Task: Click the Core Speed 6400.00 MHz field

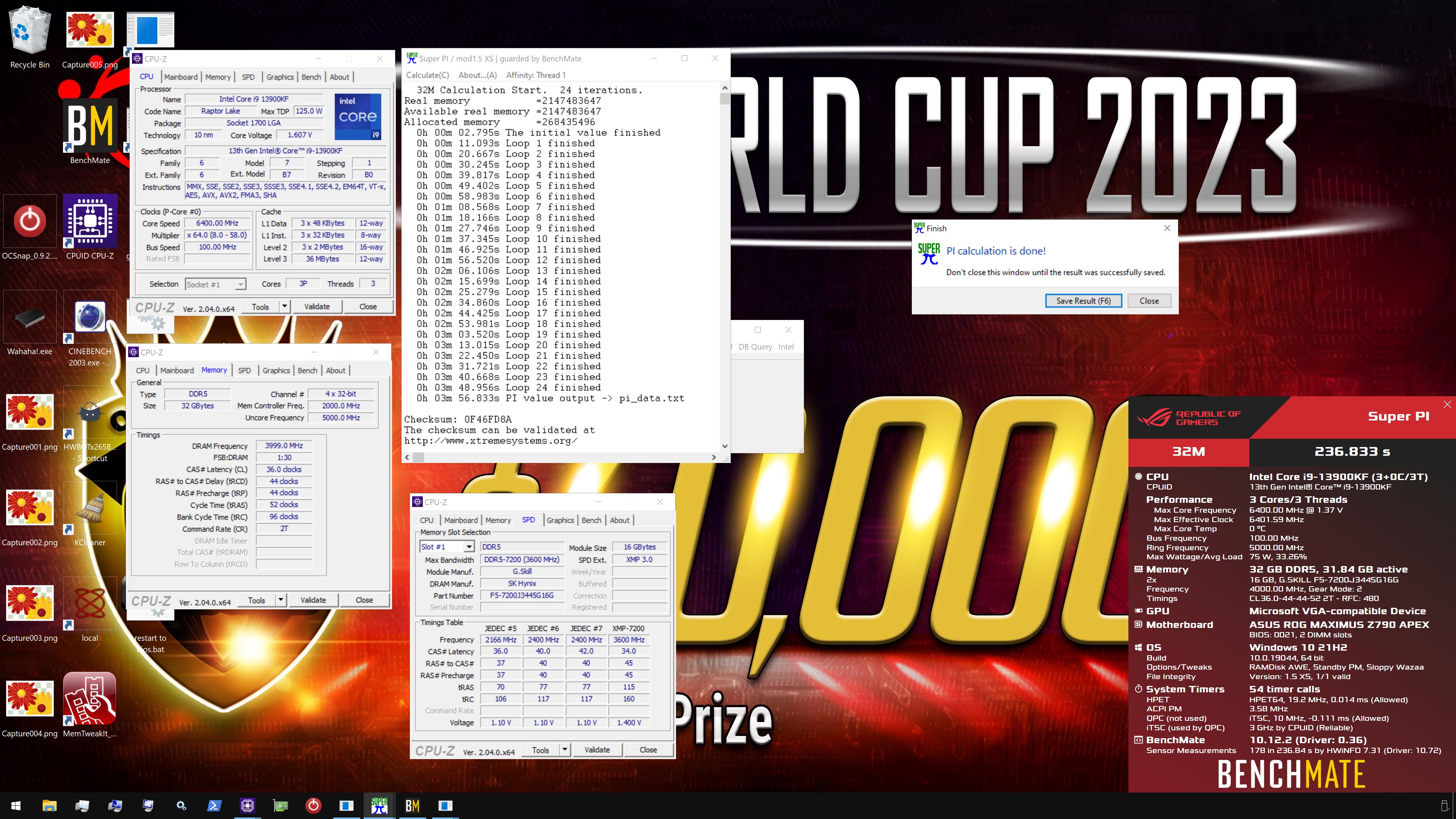Action: (217, 223)
